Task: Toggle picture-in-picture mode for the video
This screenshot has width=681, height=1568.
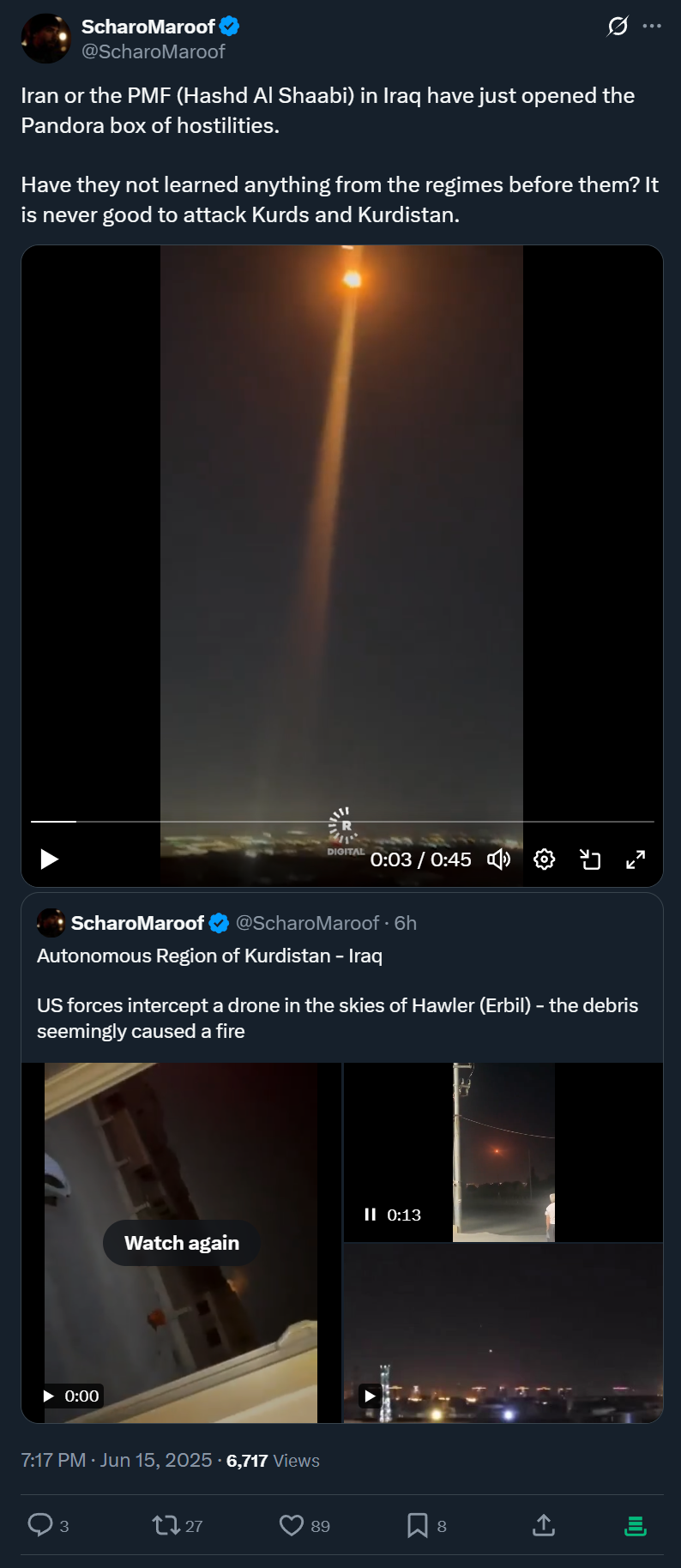Action: [x=590, y=859]
